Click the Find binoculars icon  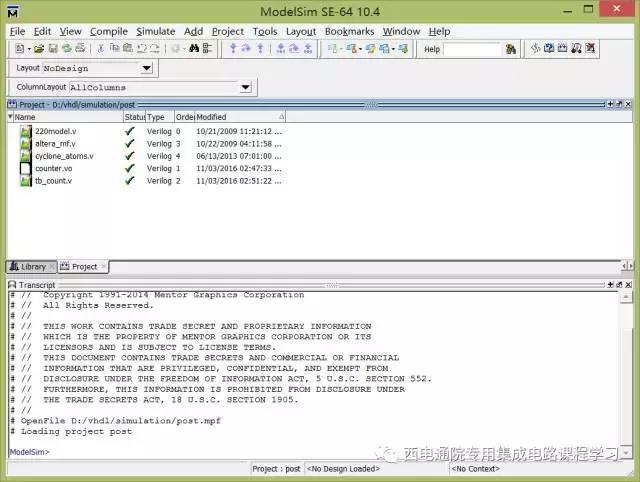(194, 49)
